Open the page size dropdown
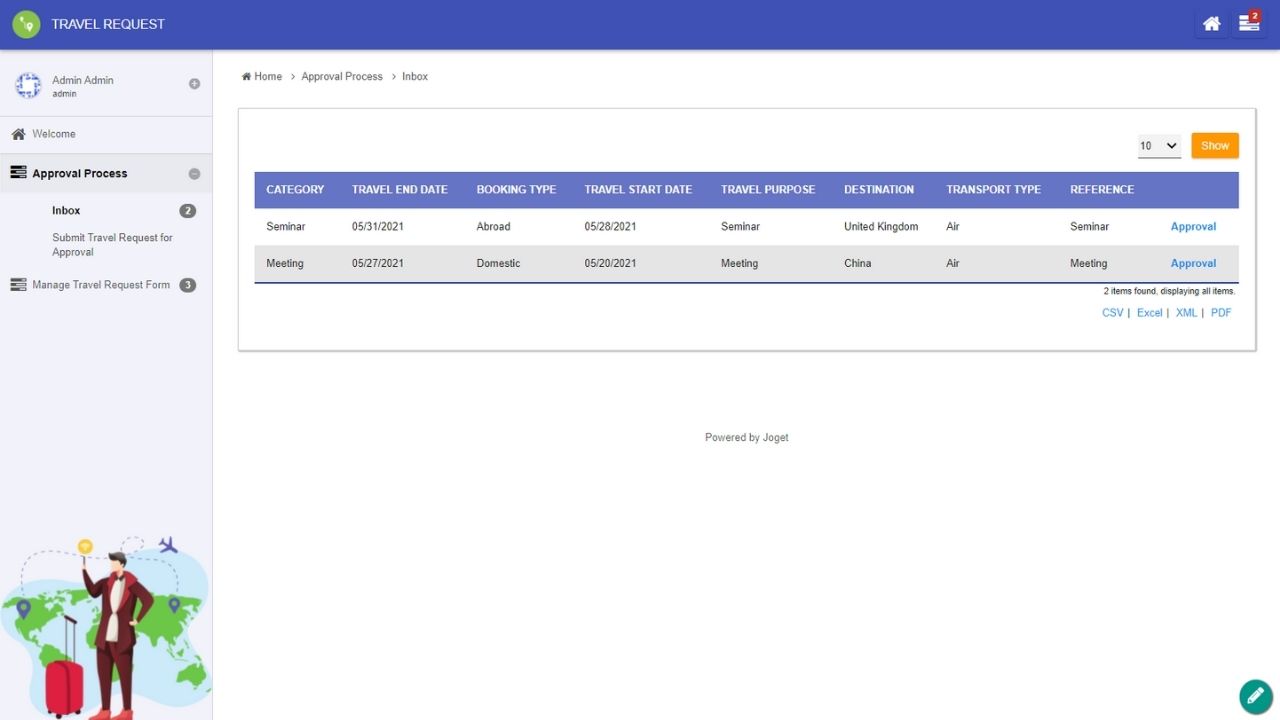This screenshot has height=720, width=1280. point(1159,146)
